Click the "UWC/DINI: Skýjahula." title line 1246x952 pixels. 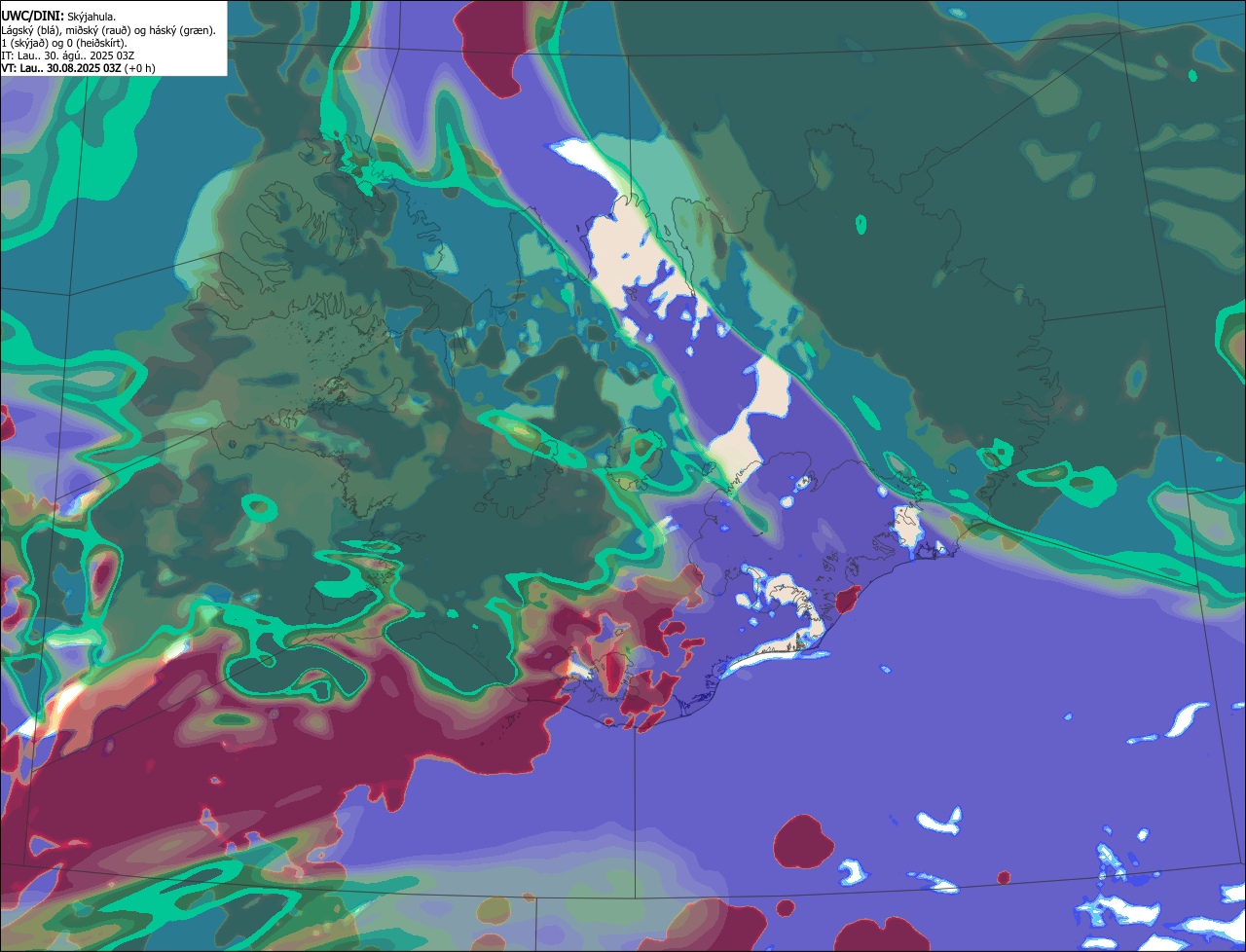click(58, 17)
